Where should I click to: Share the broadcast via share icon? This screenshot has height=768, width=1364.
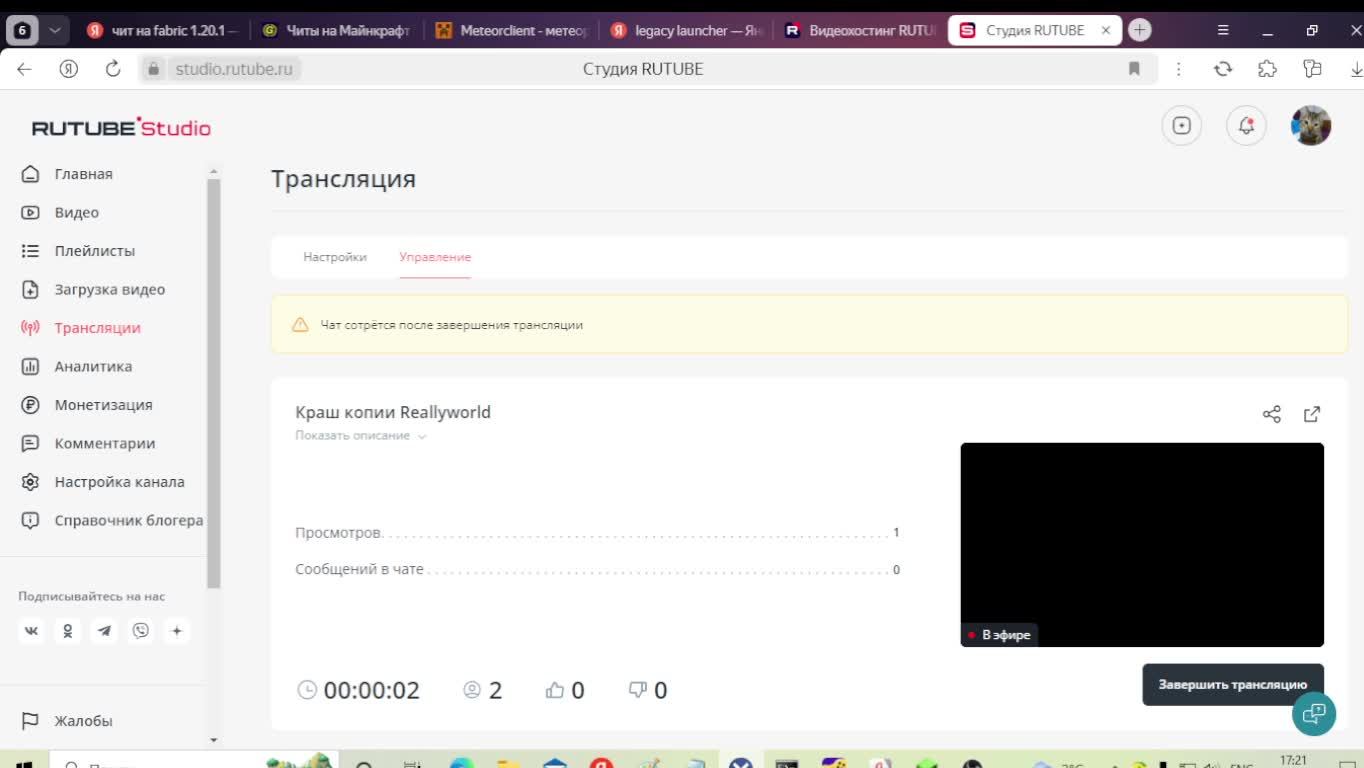pos(1272,414)
